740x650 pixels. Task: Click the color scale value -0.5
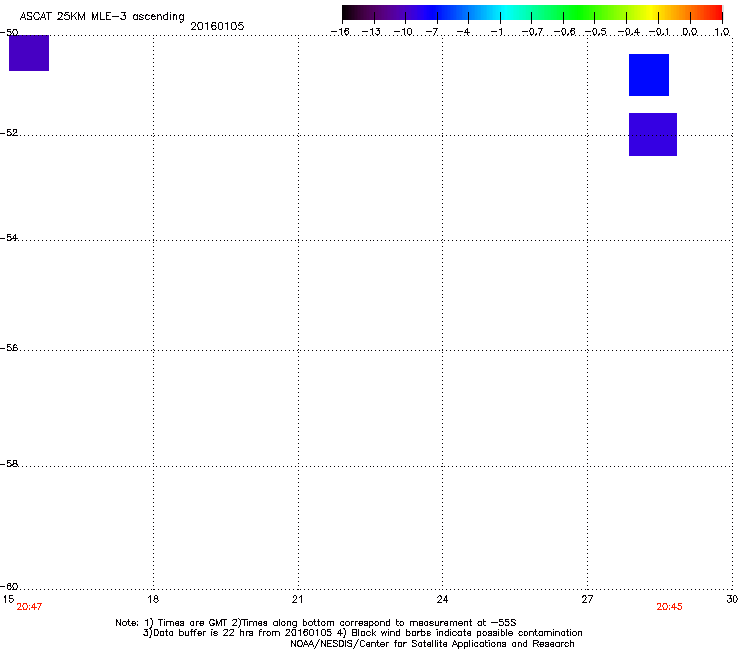596,32
